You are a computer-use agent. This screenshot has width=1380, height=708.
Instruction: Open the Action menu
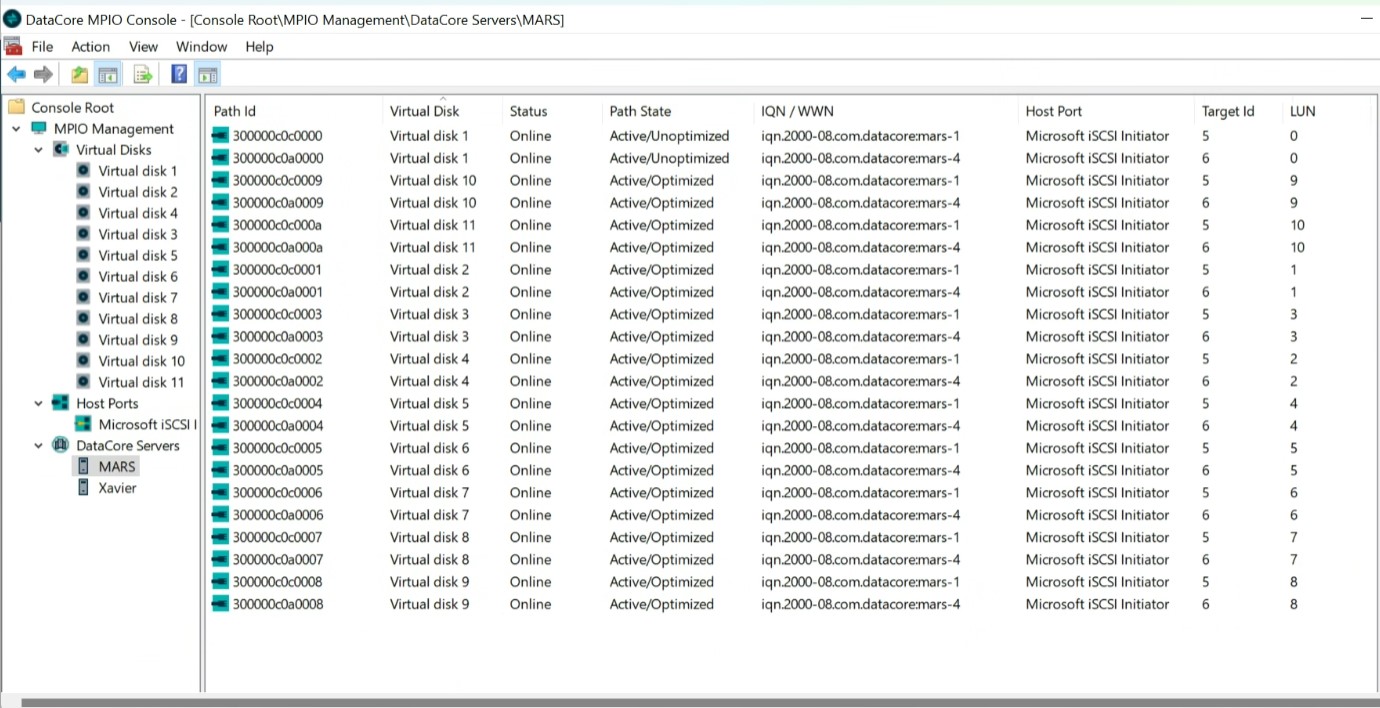pos(90,47)
